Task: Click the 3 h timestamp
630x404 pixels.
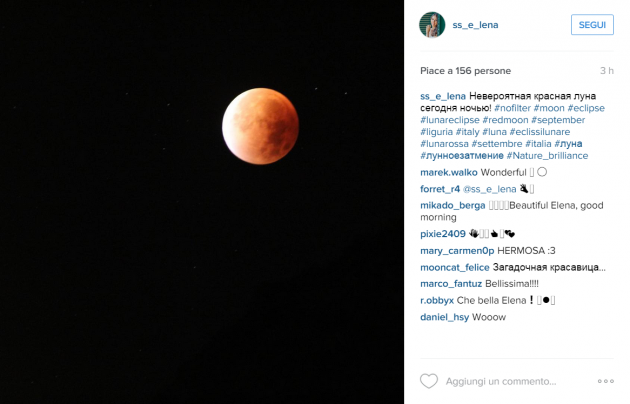Action: pos(607,71)
